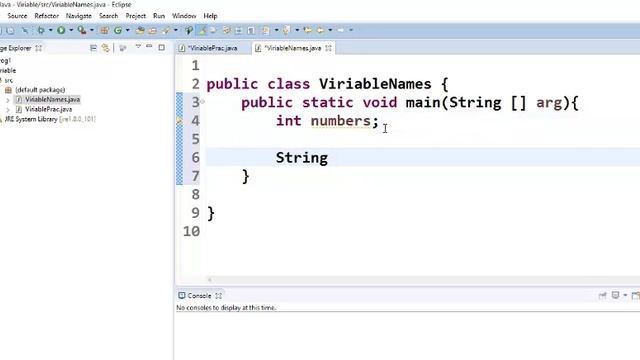Click the Search flashlight icon in toolbar
640x360 pixels.
coord(165,30)
